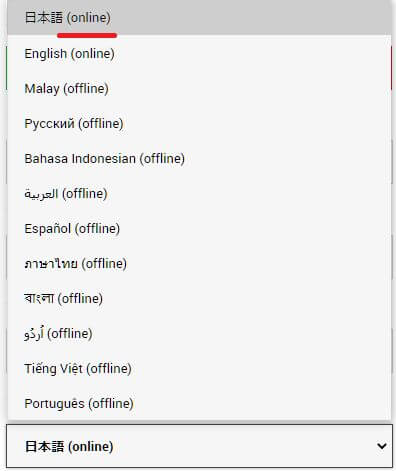Click the (offline) text after Tiếng Việt

(109, 369)
